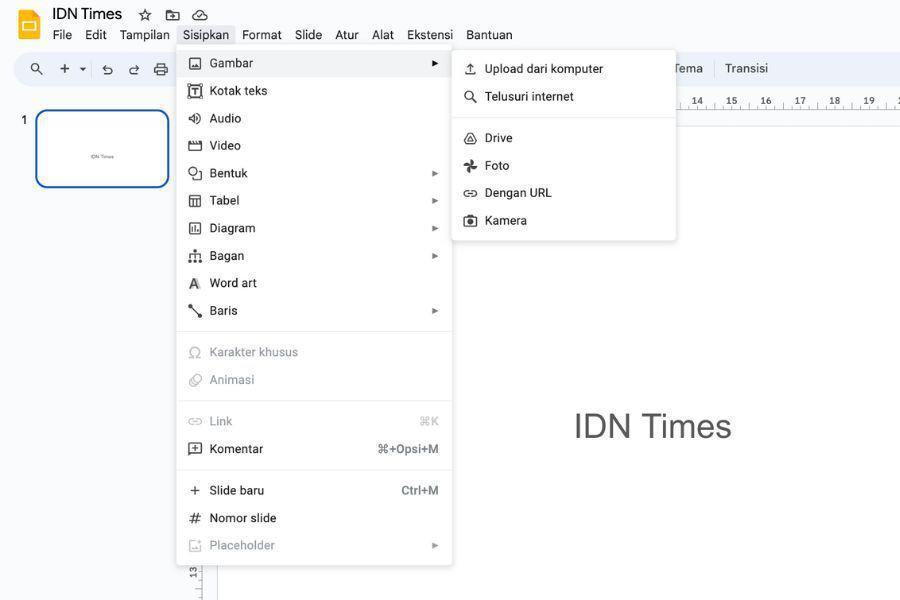Insert a Slide baru

(x=314, y=490)
